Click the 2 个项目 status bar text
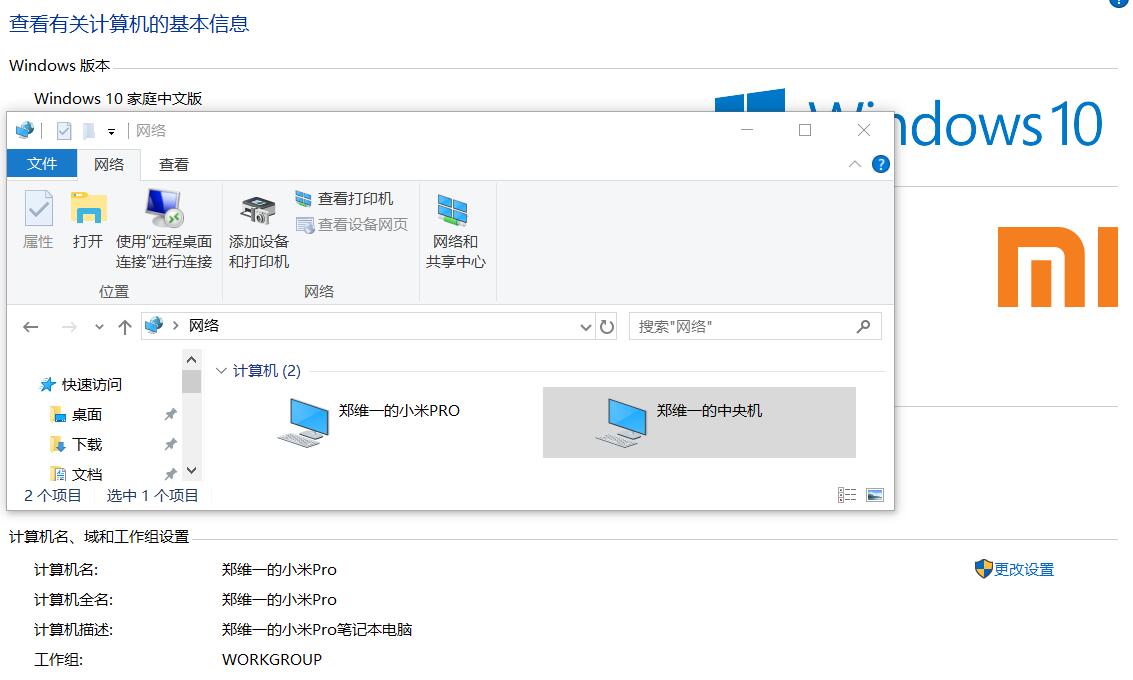Image resolution: width=1133 pixels, height=680 pixels. (53, 496)
